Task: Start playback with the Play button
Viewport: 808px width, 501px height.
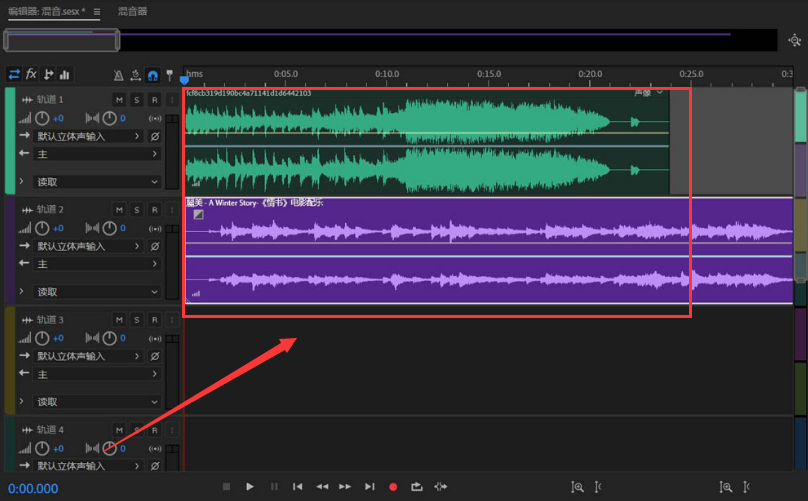Action: (250, 487)
